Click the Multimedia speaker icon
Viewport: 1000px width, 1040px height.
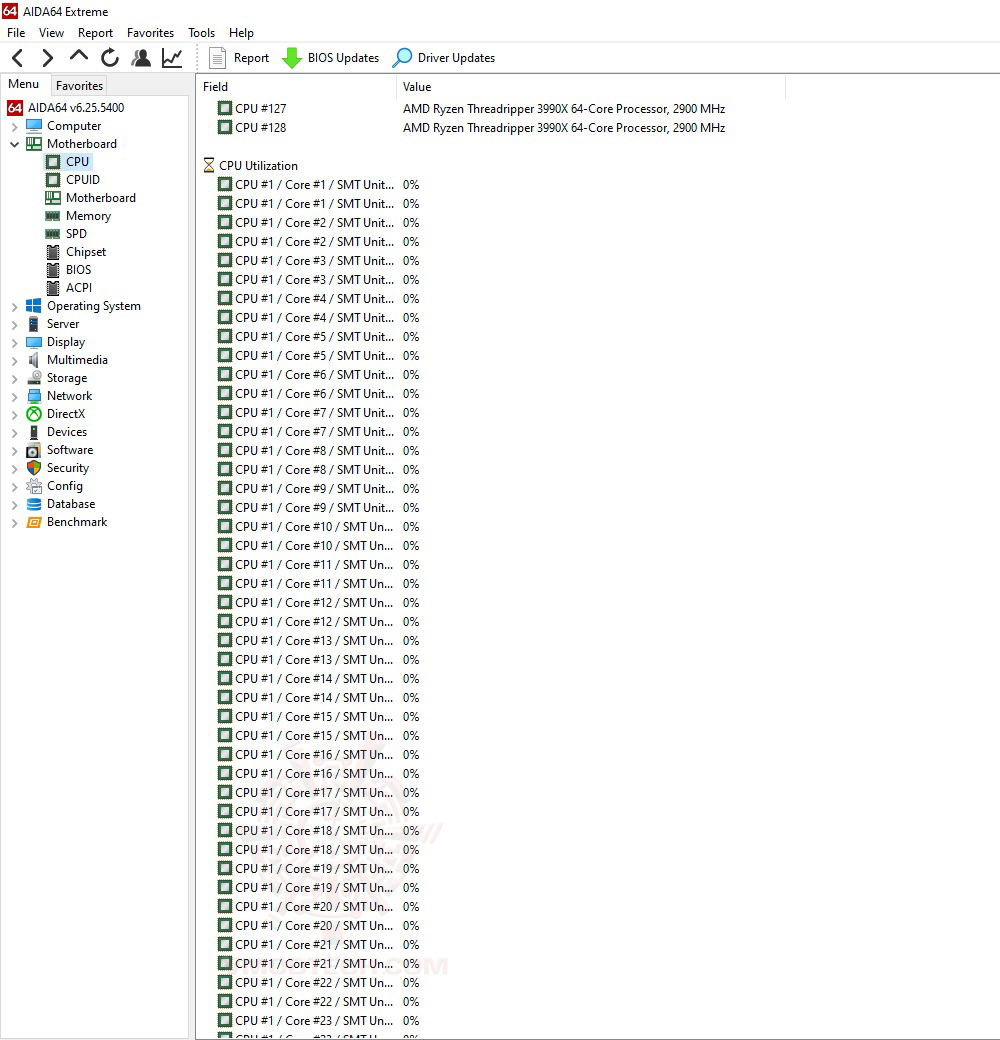pos(34,360)
